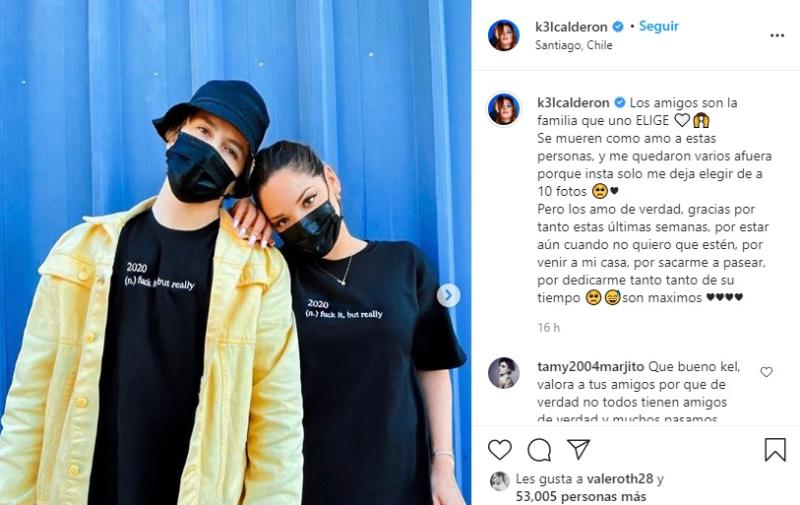800x505 pixels.
Task: Open valeroth28 profile from likes
Action: click(x=619, y=479)
